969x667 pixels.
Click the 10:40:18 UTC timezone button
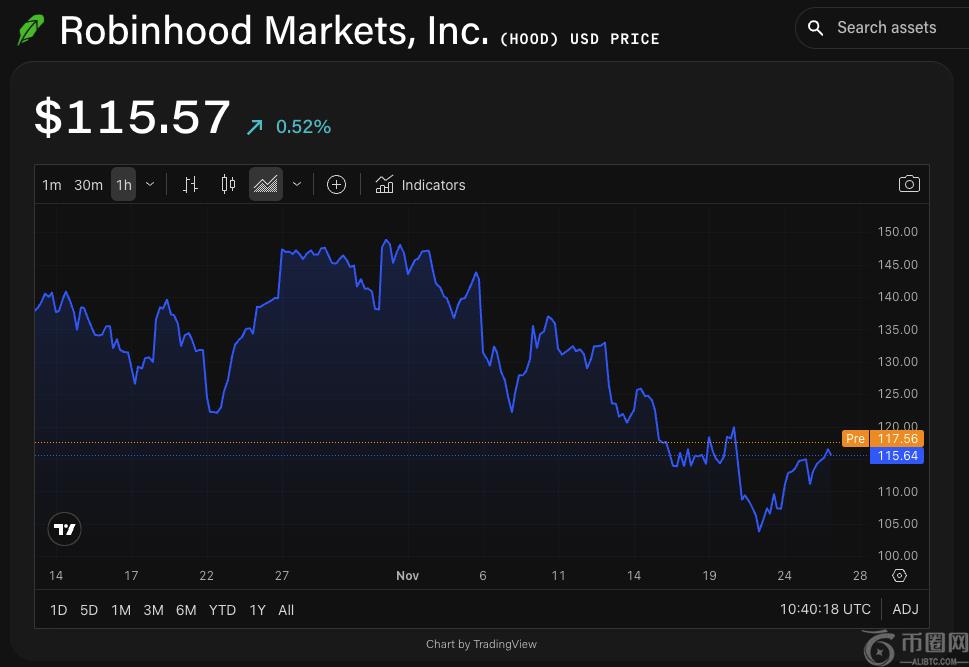pos(825,609)
